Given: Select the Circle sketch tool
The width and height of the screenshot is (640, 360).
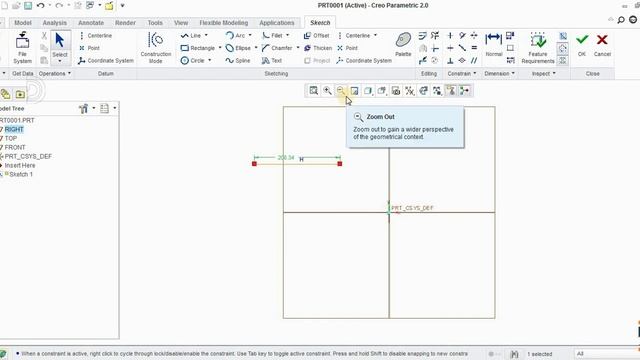Looking at the screenshot, I should pyautogui.click(x=193, y=60).
